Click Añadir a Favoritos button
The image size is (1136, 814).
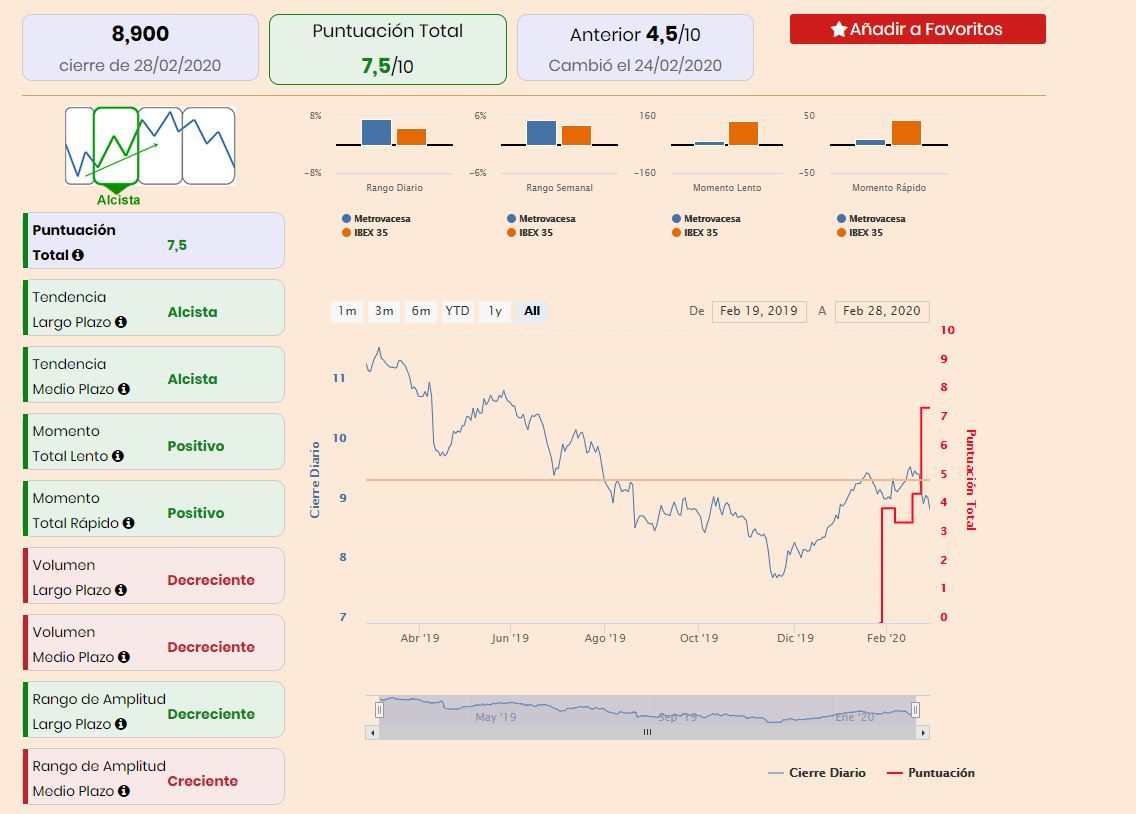click(x=917, y=29)
